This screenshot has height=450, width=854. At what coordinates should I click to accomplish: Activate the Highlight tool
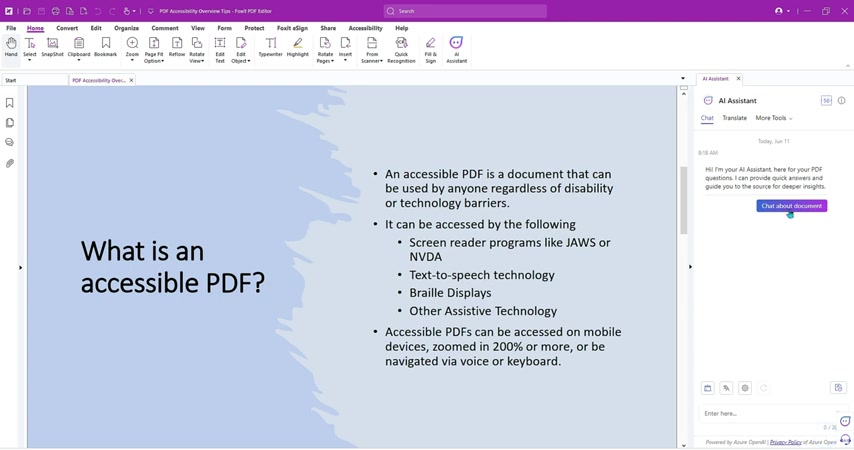(x=297, y=47)
